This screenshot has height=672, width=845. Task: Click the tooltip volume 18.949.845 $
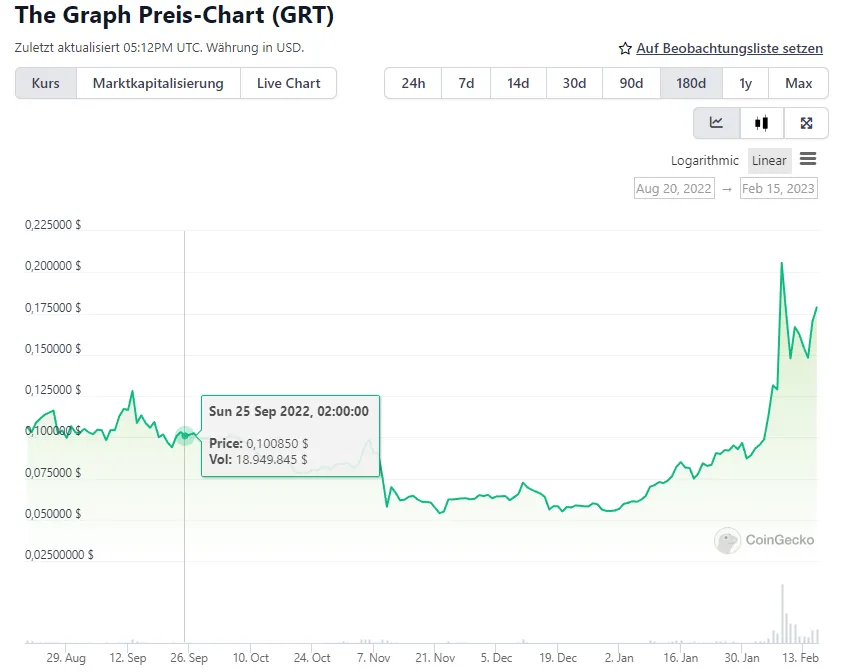pyautogui.click(x=272, y=460)
